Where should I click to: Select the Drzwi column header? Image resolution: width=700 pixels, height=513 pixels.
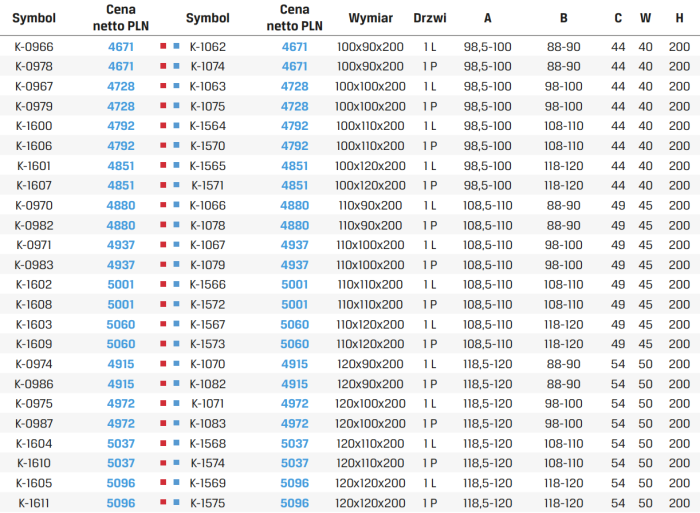pos(429,18)
